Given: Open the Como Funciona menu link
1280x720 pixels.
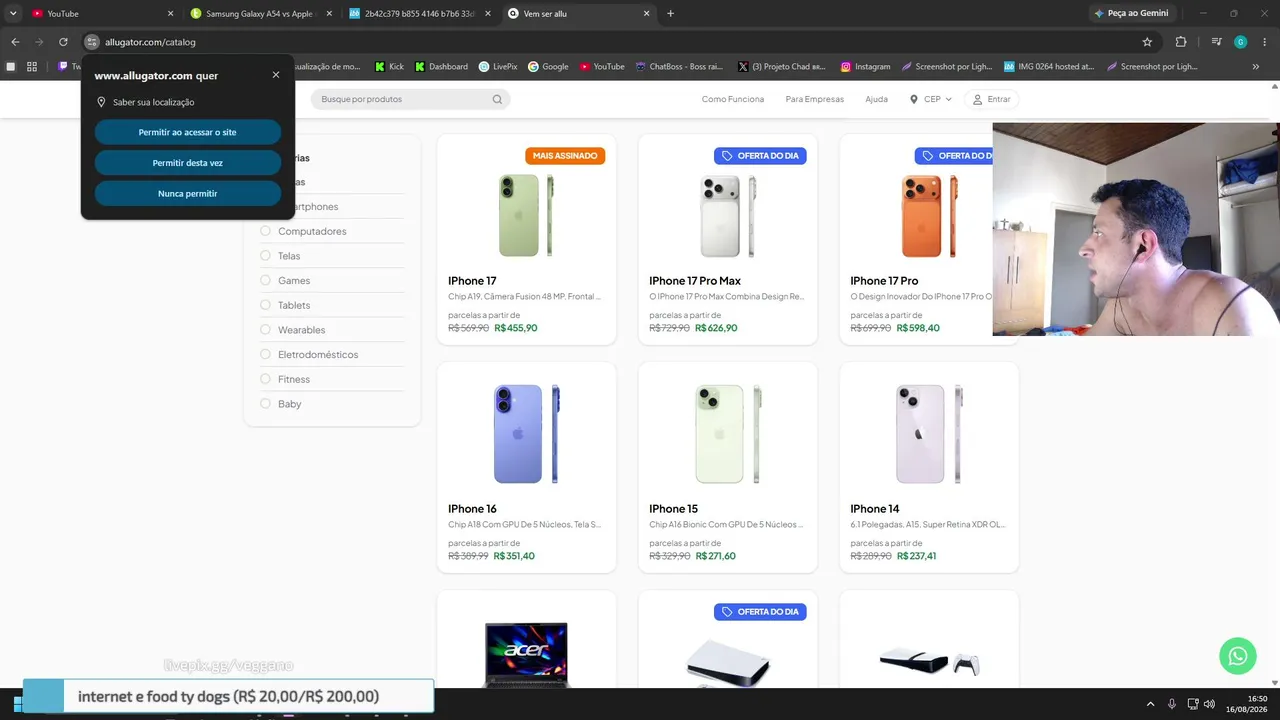Looking at the screenshot, I should click(x=733, y=99).
